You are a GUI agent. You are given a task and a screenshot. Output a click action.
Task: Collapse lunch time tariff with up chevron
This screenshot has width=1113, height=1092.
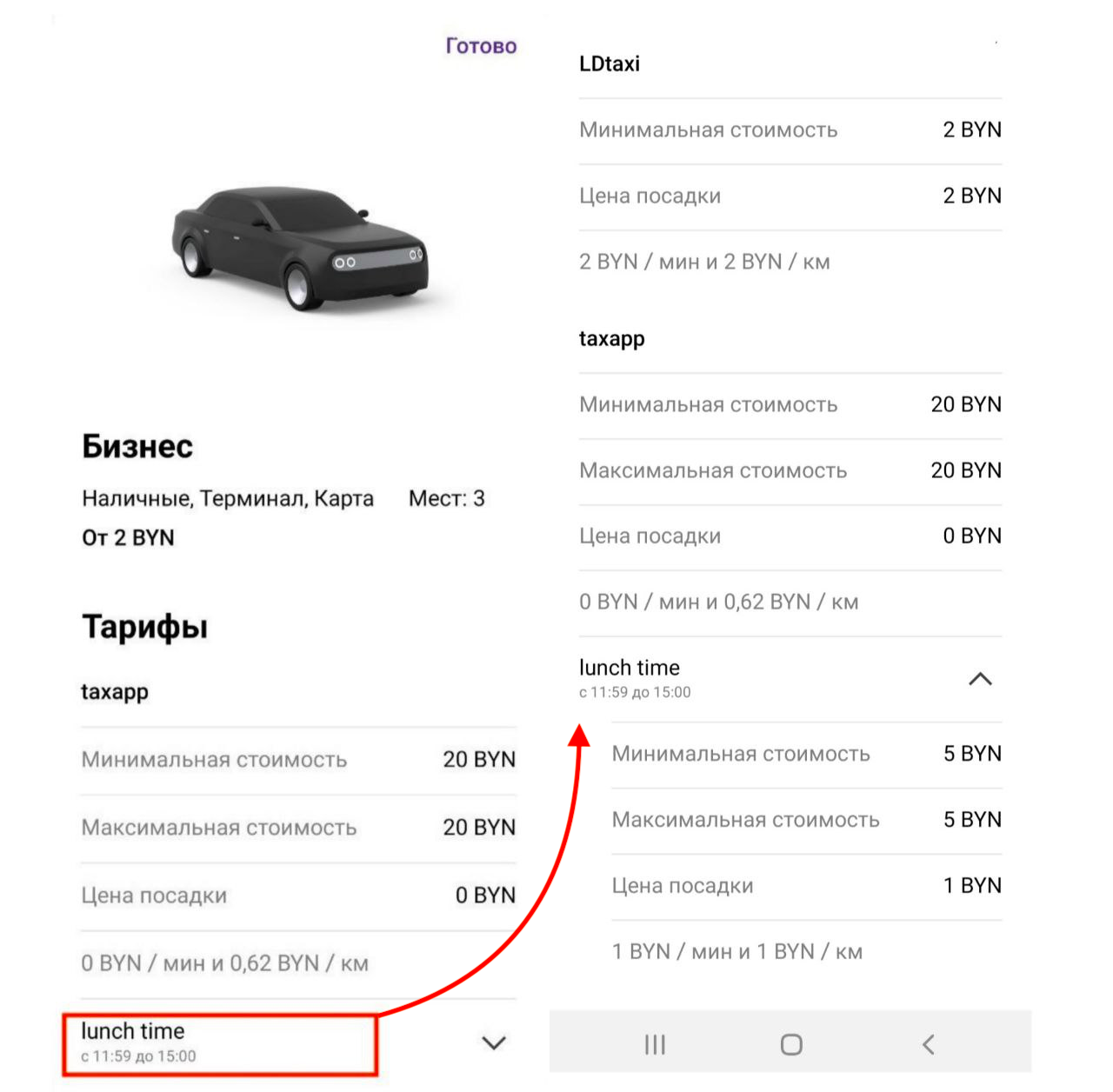coord(980,679)
